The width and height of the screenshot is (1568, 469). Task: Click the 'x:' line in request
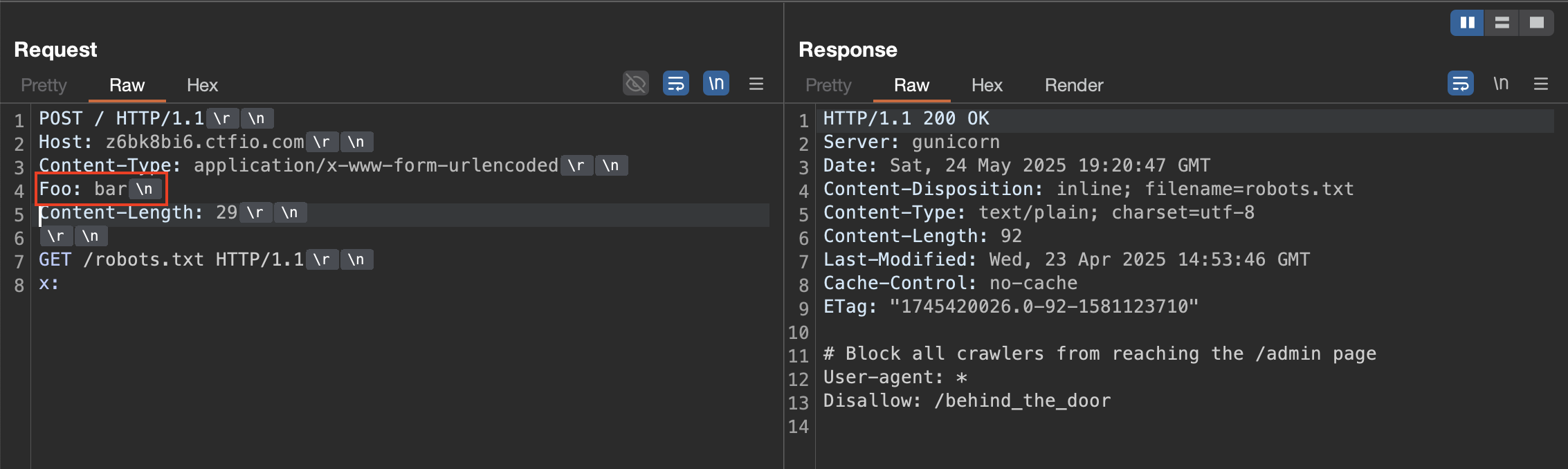(x=49, y=283)
